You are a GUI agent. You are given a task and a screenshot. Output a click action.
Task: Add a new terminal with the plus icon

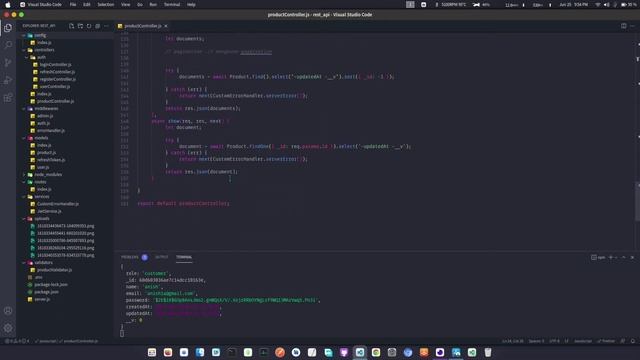click(x=611, y=257)
